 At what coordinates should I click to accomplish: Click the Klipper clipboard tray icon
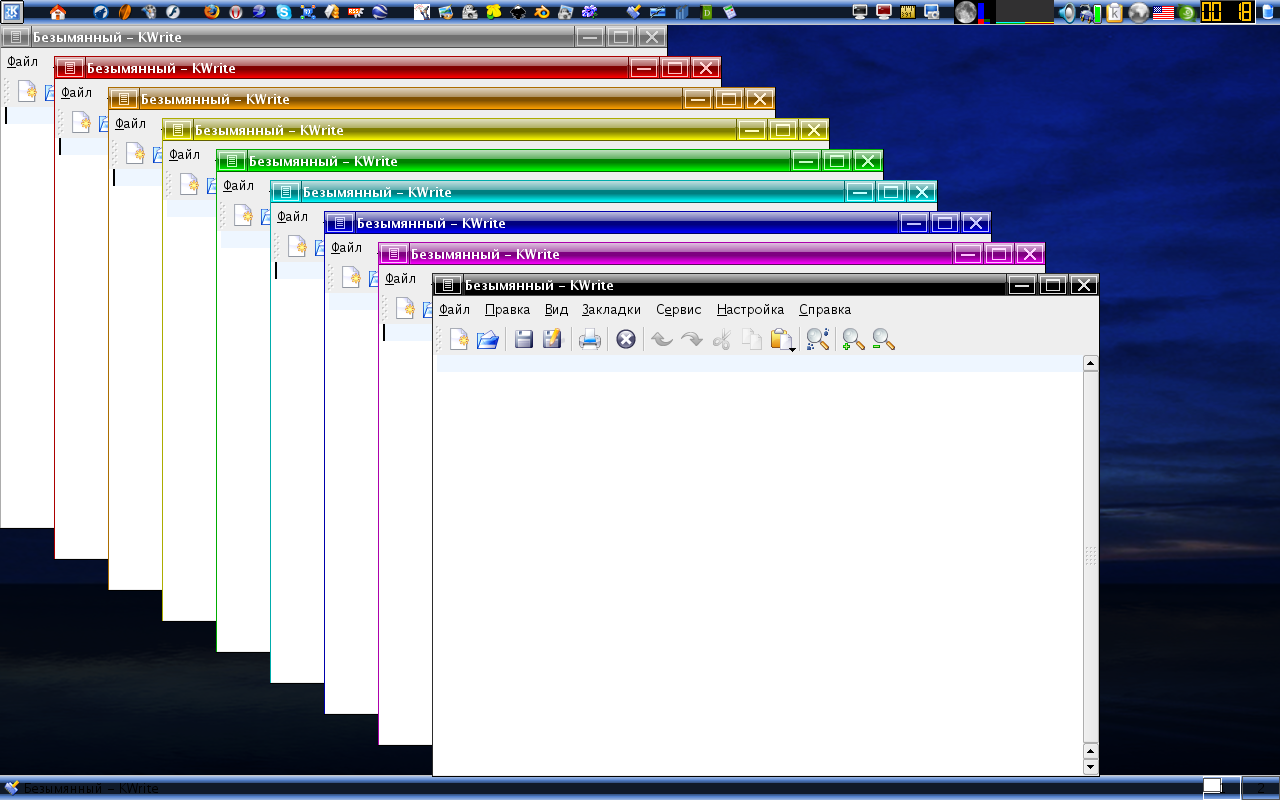(x=1115, y=12)
